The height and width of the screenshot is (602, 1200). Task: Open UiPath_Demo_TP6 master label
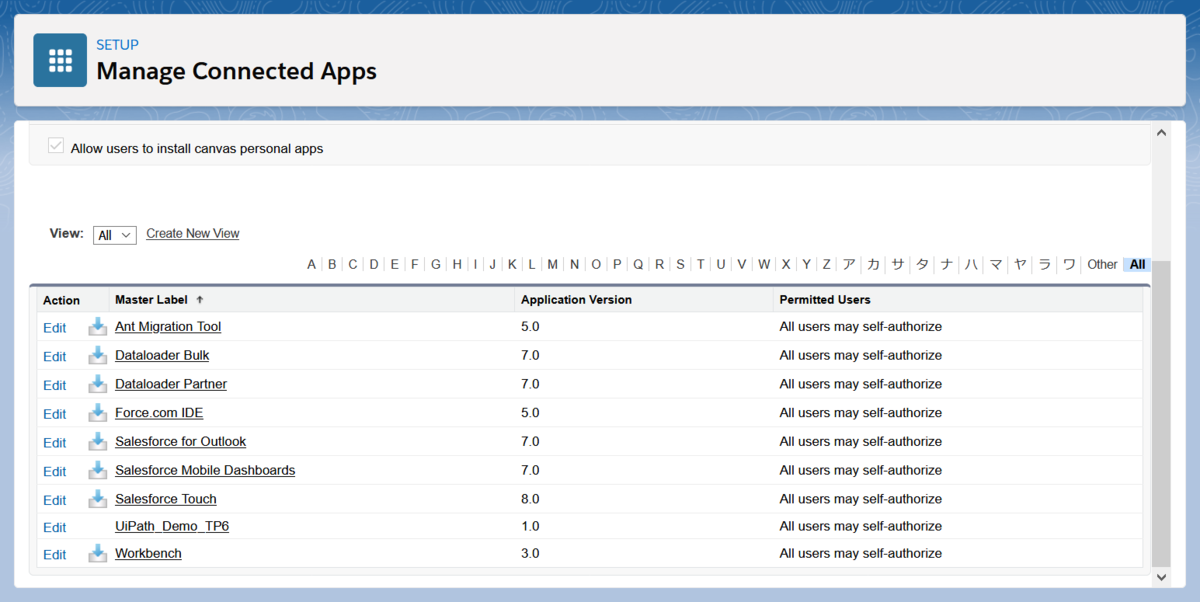(172, 526)
